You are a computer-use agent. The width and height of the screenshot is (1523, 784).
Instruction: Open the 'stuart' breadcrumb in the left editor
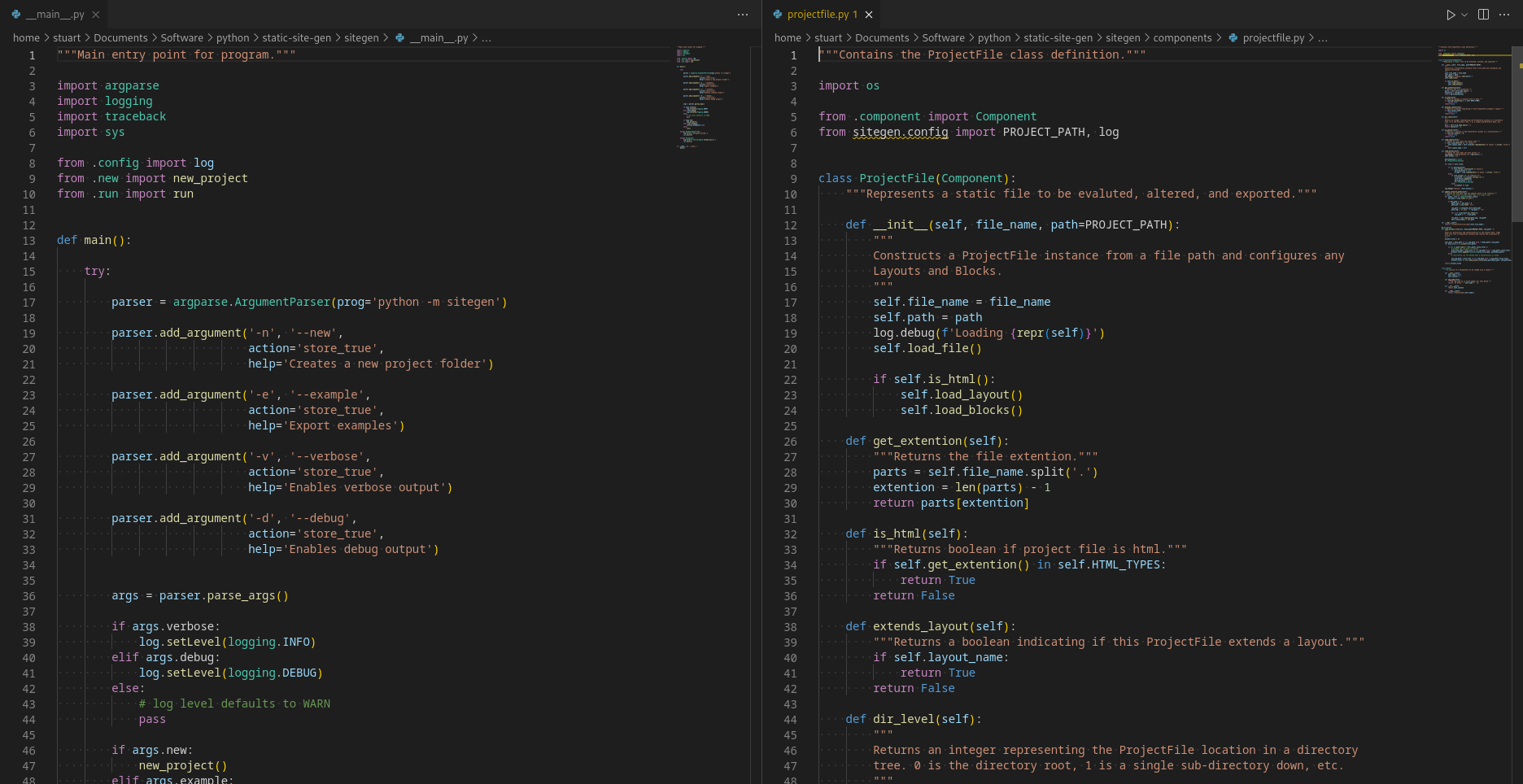[67, 38]
